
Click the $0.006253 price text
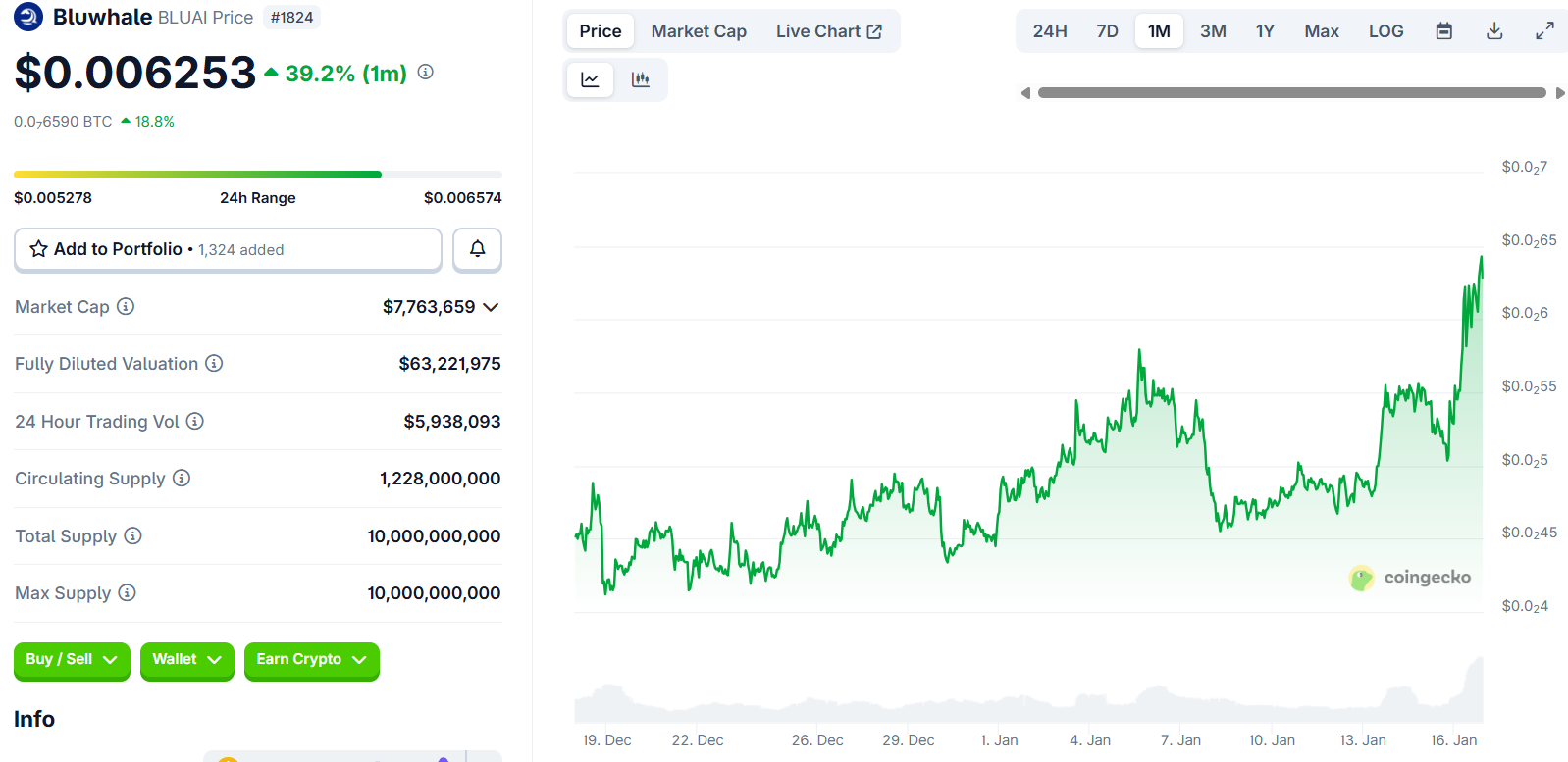[135, 73]
